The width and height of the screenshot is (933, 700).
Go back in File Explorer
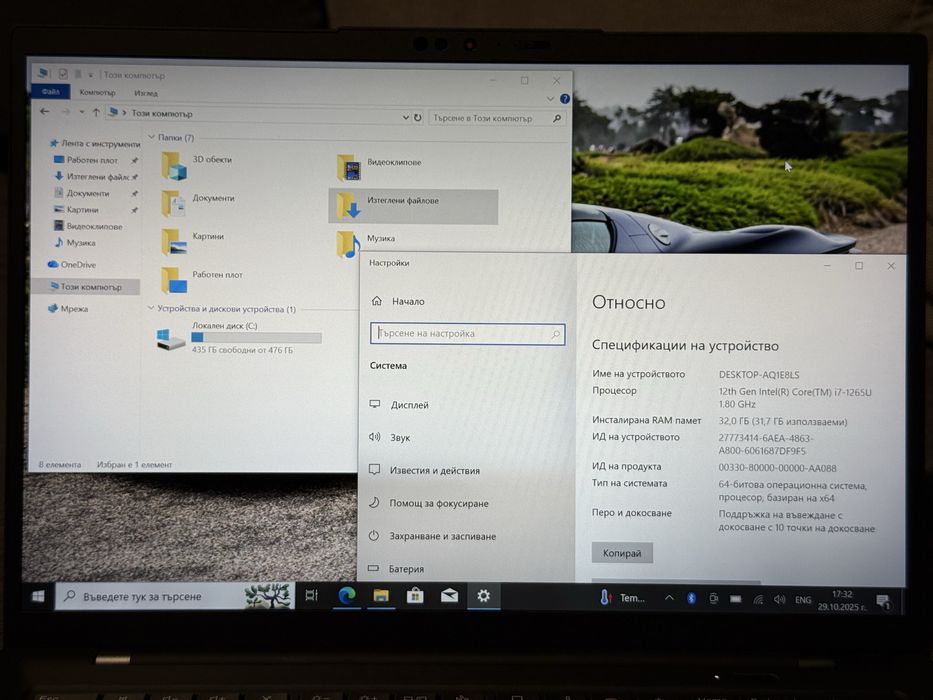click(x=45, y=111)
